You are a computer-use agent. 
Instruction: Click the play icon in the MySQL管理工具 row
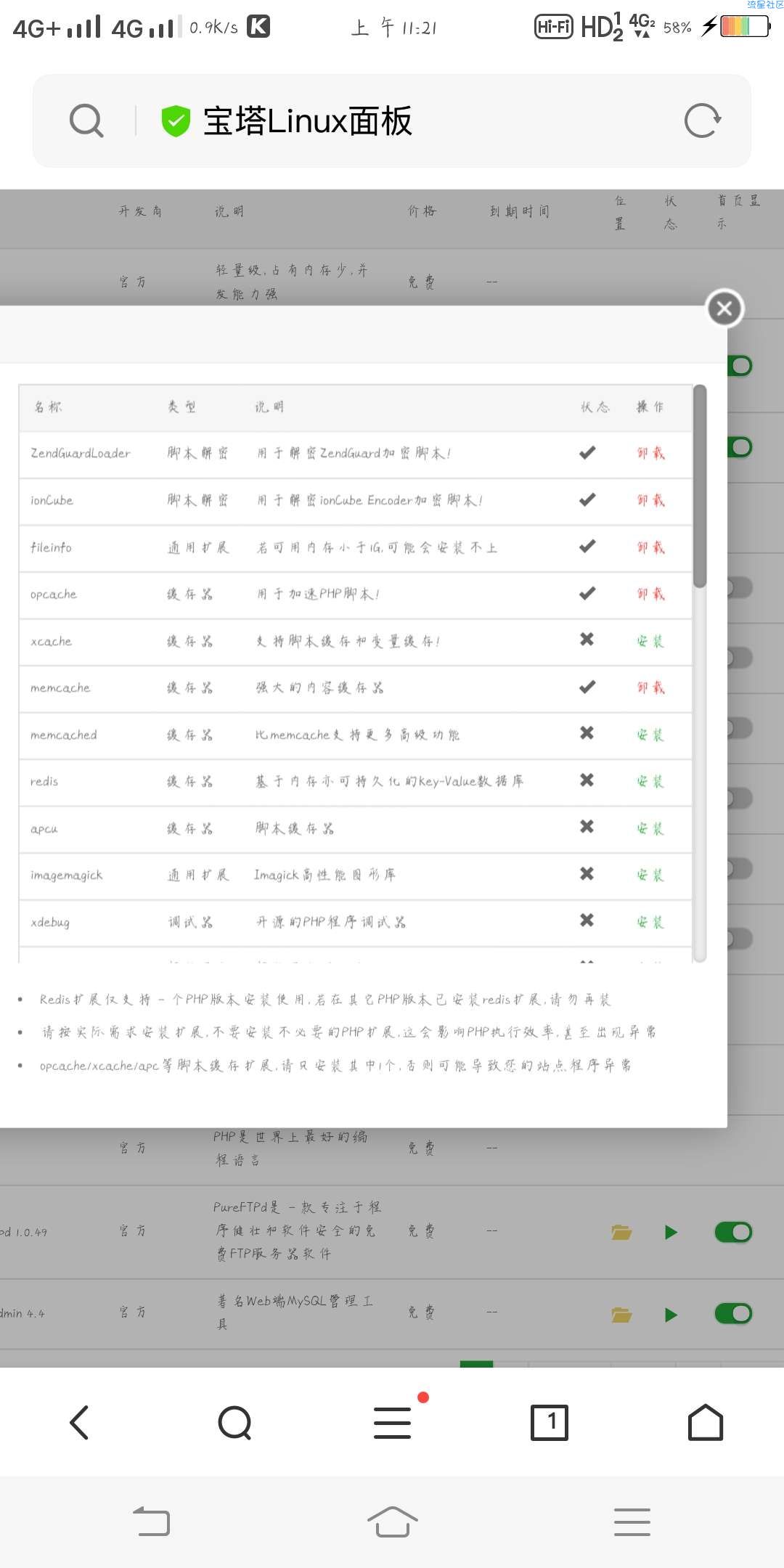point(671,1314)
